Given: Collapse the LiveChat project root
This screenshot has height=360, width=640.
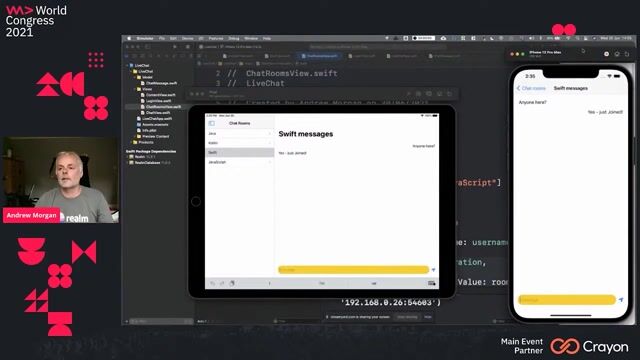Looking at the screenshot, I should coord(127,65).
